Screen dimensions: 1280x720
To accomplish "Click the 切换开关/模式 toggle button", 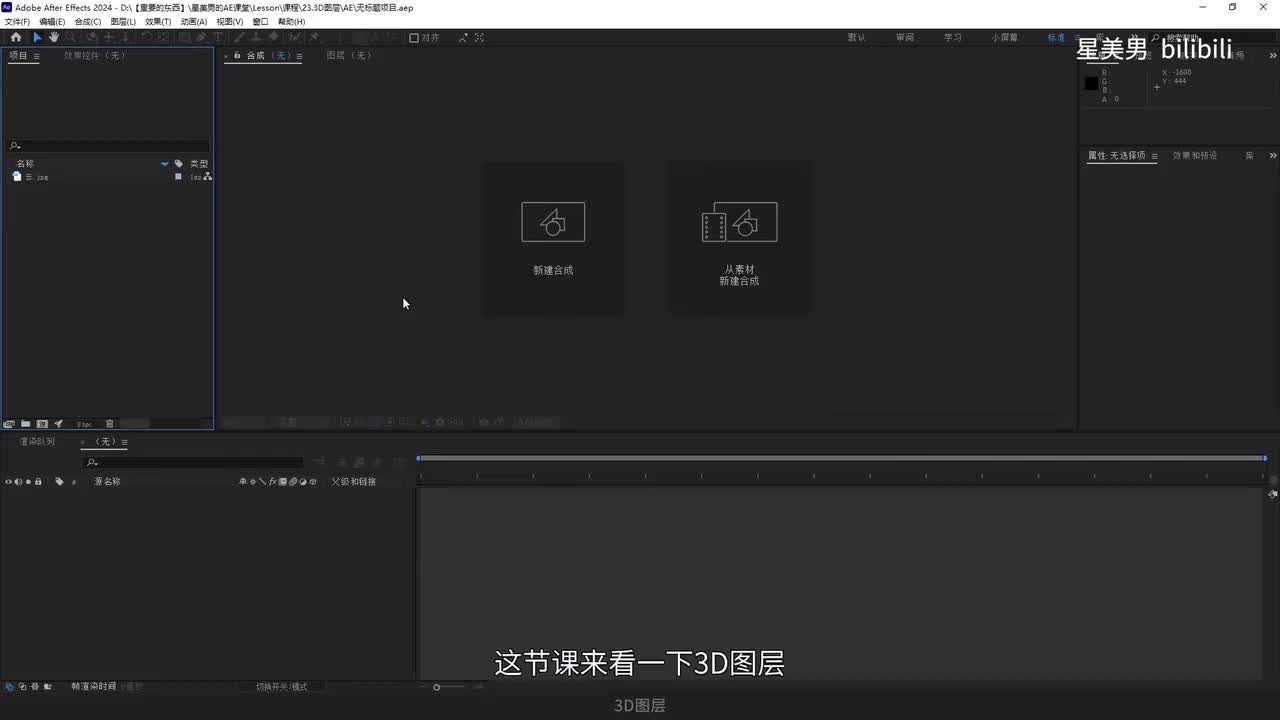I will 281,687.
